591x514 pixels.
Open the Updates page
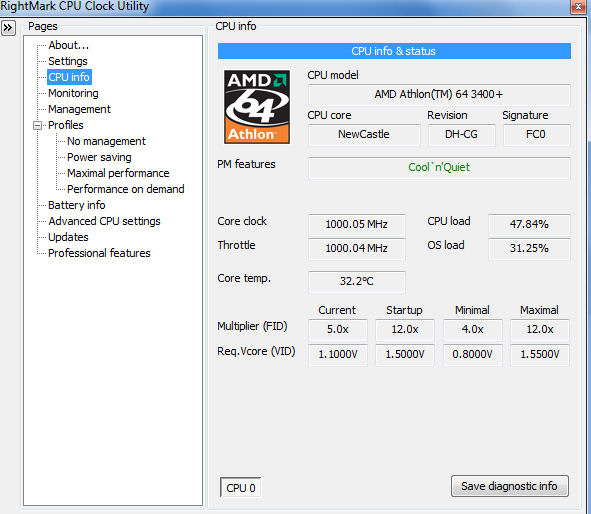click(x=68, y=237)
